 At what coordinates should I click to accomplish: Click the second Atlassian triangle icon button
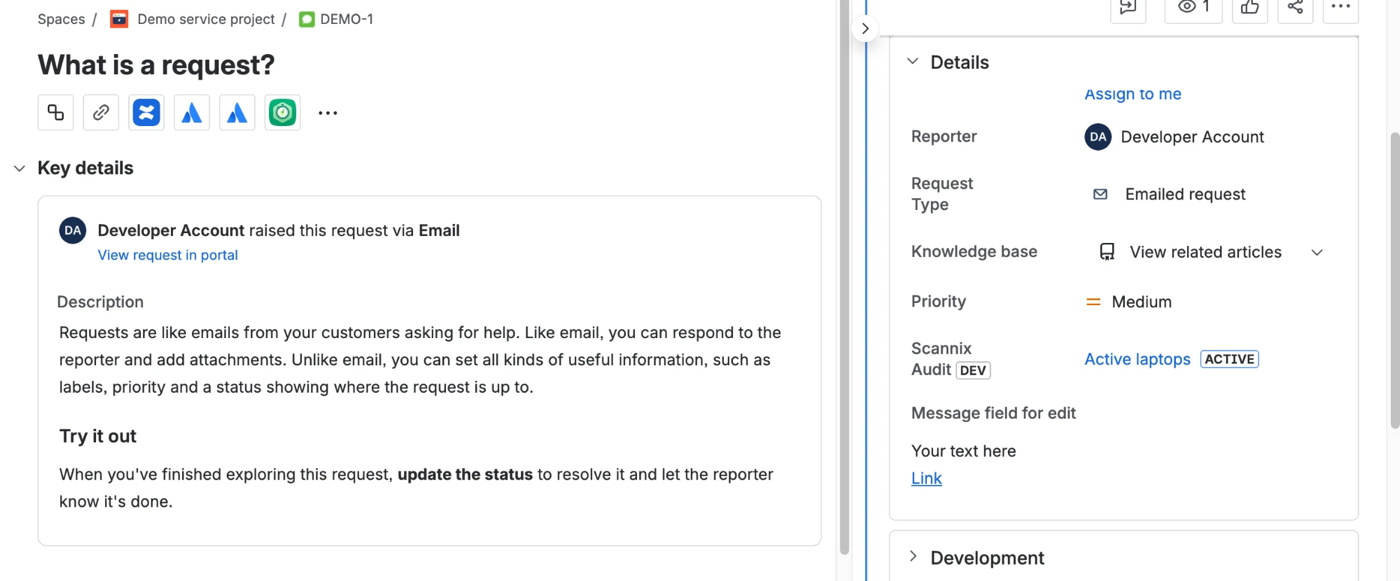click(x=237, y=113)
